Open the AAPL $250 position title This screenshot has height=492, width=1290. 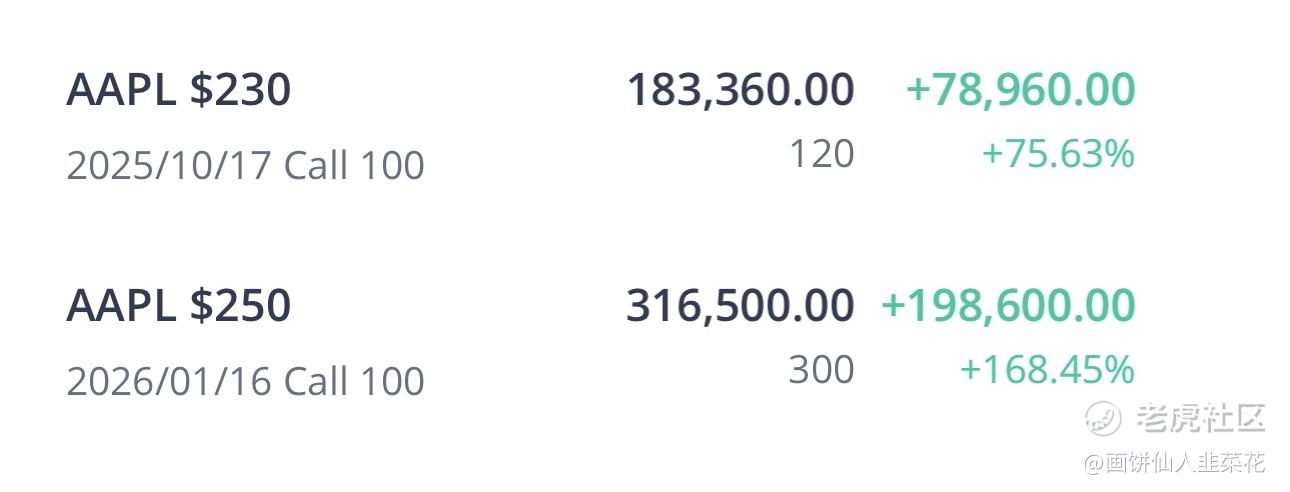pos(179,306)
